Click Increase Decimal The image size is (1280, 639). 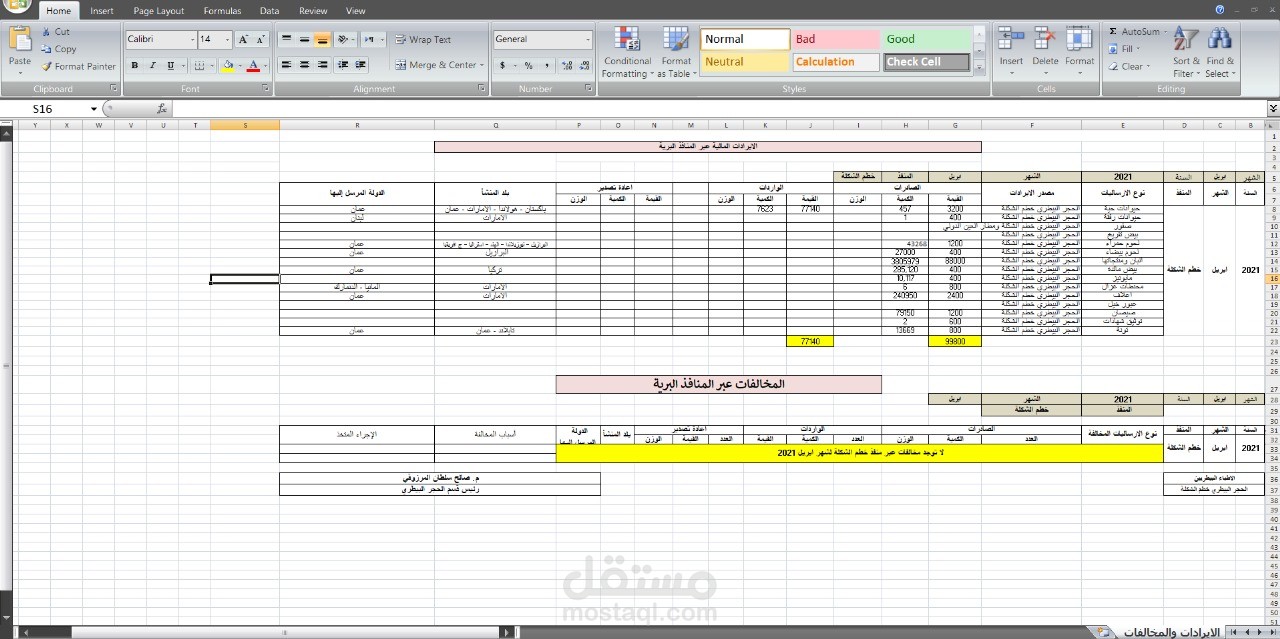[x=567, y=66]
